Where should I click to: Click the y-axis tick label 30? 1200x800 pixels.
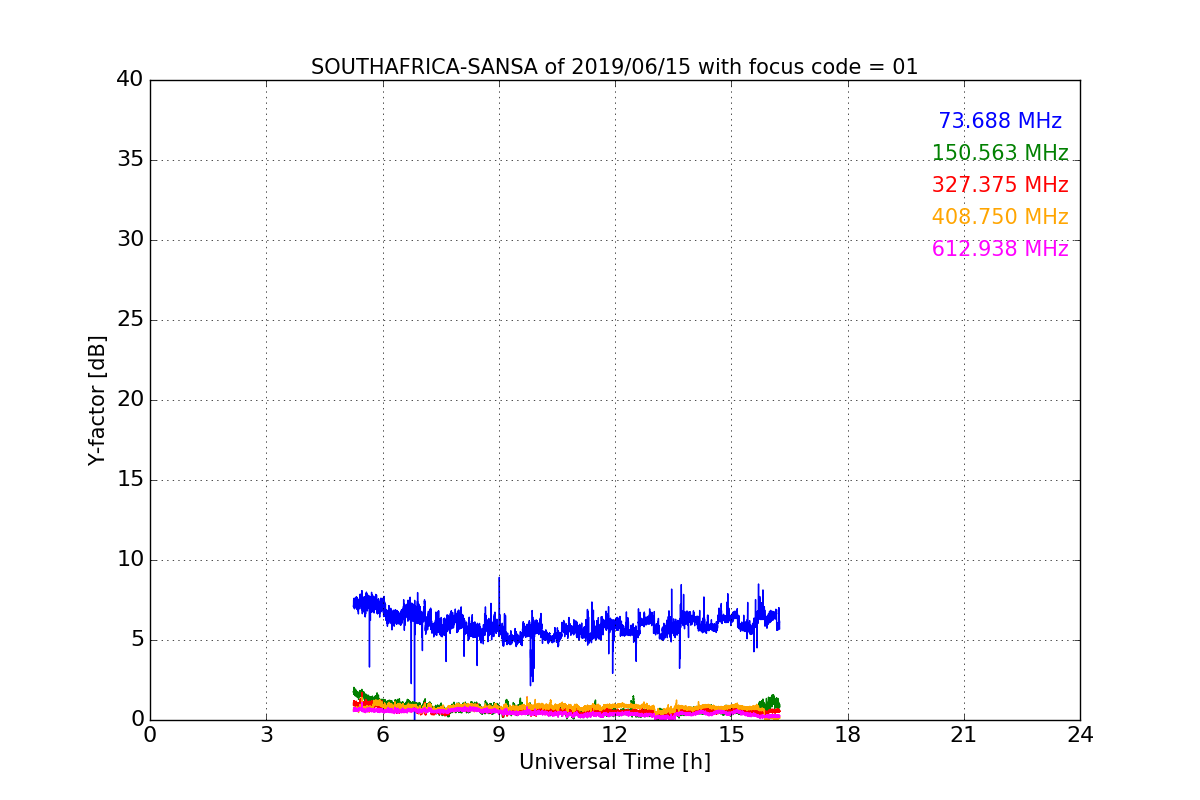[x=130, y=240]
